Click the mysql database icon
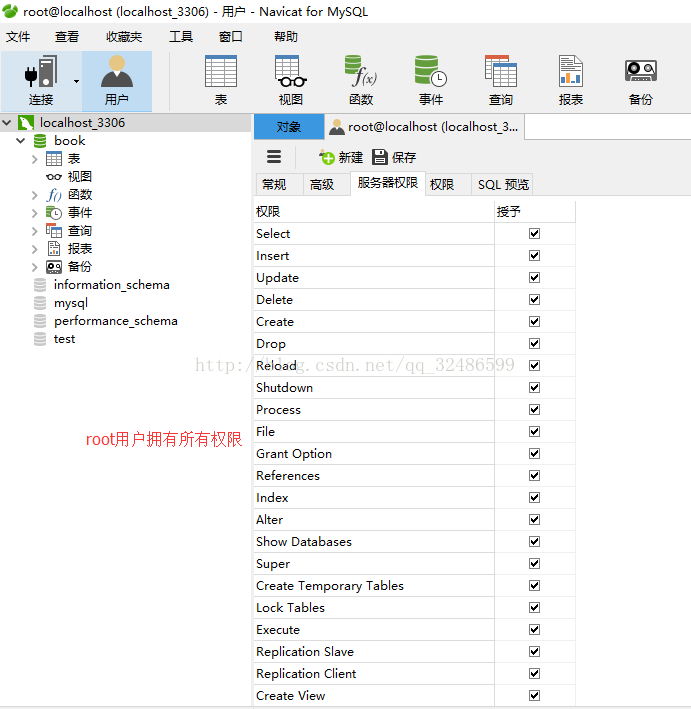 (40, 303)
